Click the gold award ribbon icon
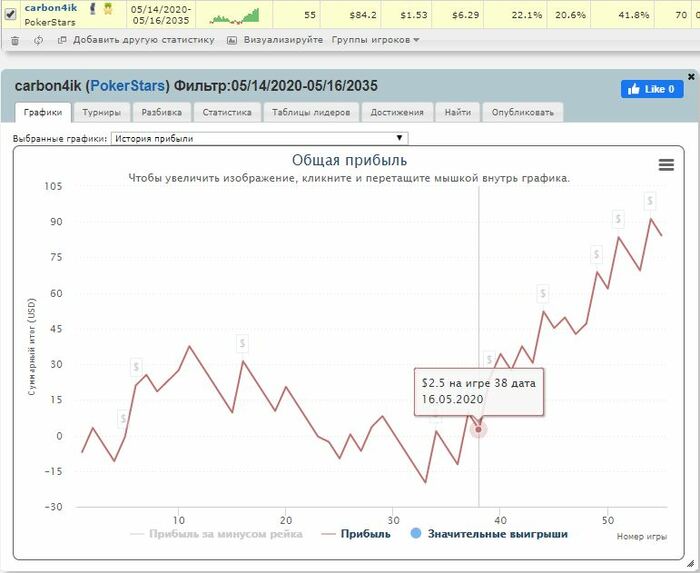Screen dimensions: 700x573 pyautogui.click(x=108, y=8)
